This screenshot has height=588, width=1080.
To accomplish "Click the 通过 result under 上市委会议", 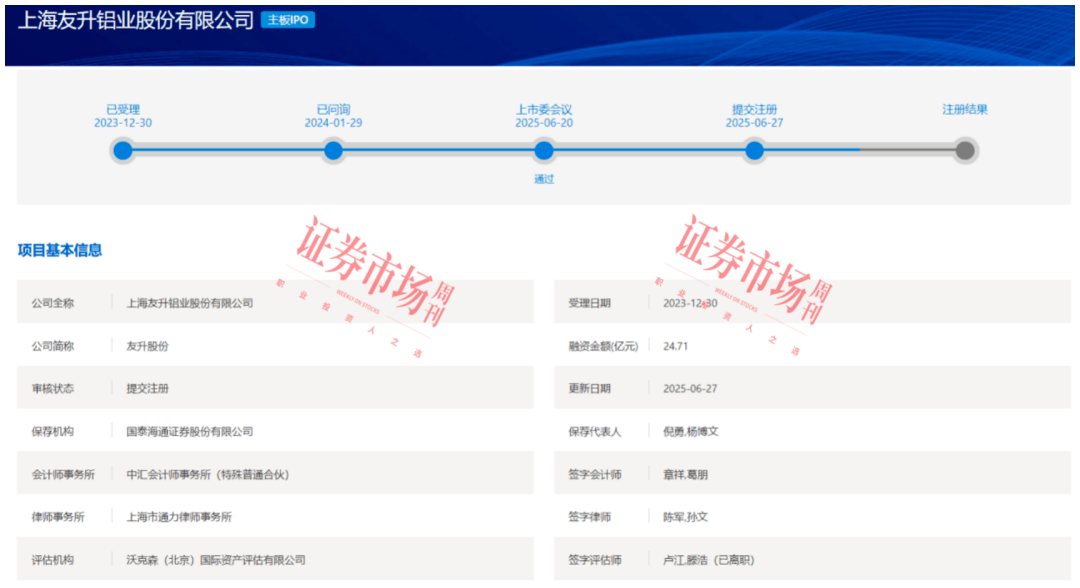I will [544, 179].
